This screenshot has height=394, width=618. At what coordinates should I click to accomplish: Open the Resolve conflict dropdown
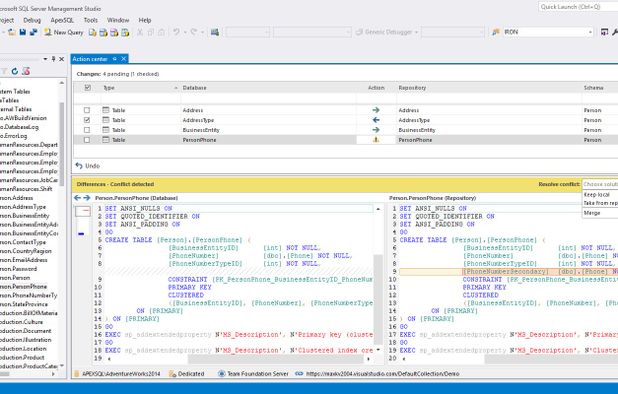(x=600, y=184)
